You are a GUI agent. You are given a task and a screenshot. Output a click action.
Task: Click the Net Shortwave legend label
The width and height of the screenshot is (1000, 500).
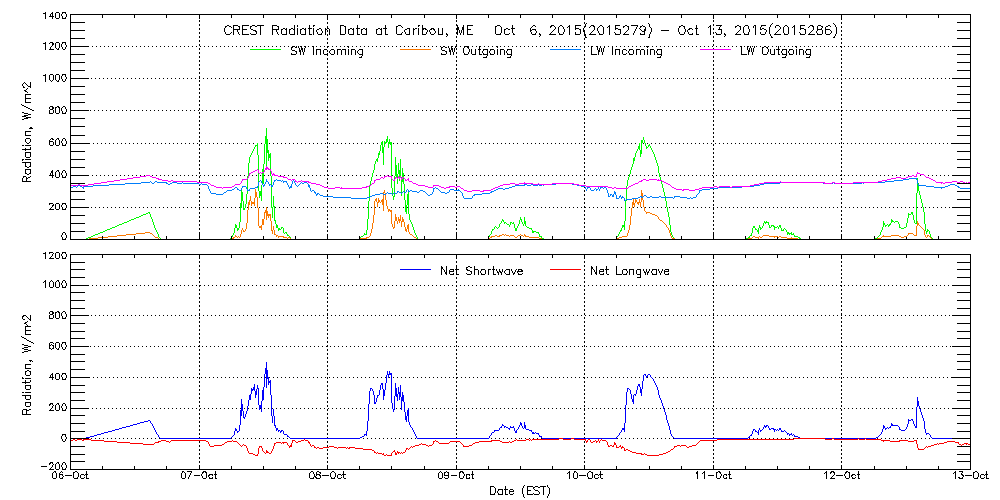pos(480,271)
